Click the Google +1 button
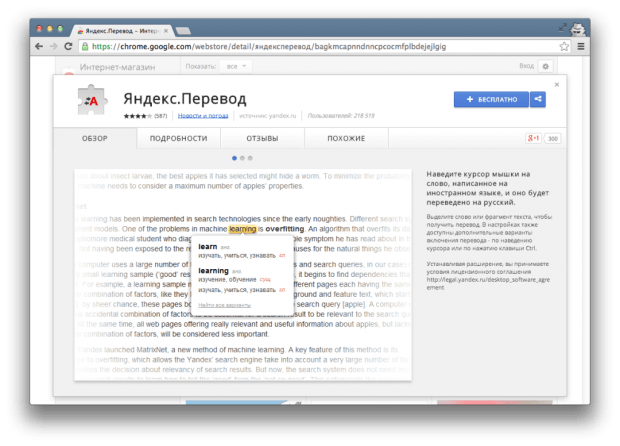620x446 pixels. pyautogui.click(x=533, y=138)
